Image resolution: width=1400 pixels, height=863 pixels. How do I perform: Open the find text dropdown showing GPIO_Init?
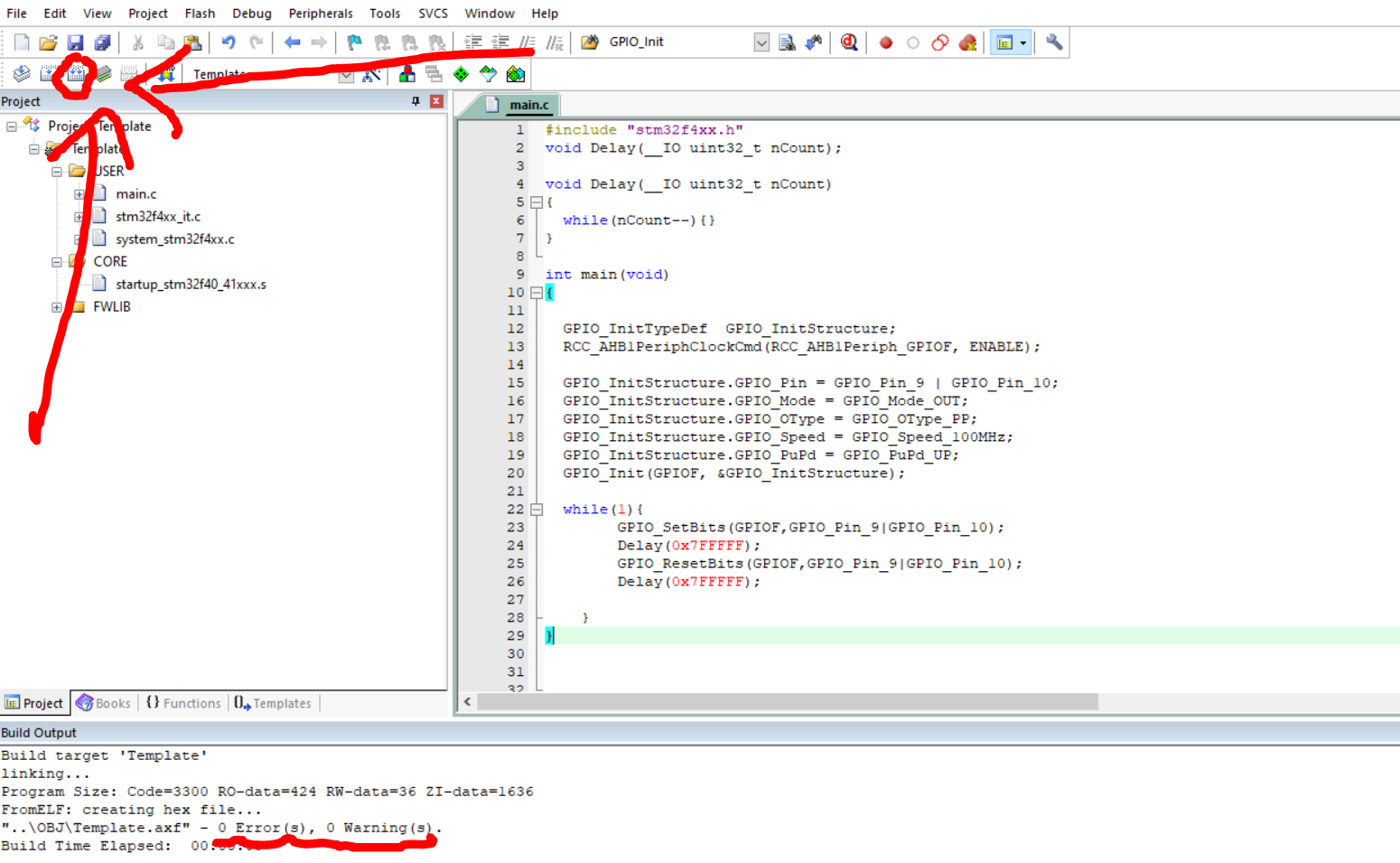pyautogui.click(x=761, y=42)
